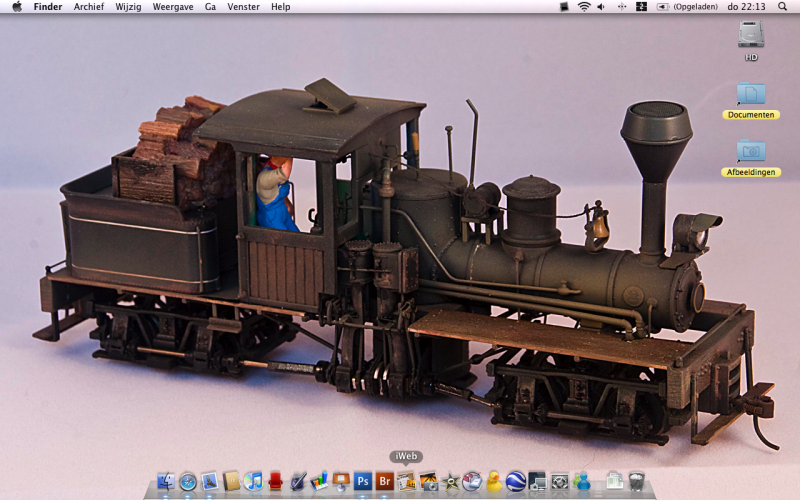This screenshot has height=500, width=800.
Task: Launch Safari from the Dock
Action: click(188, 481)
